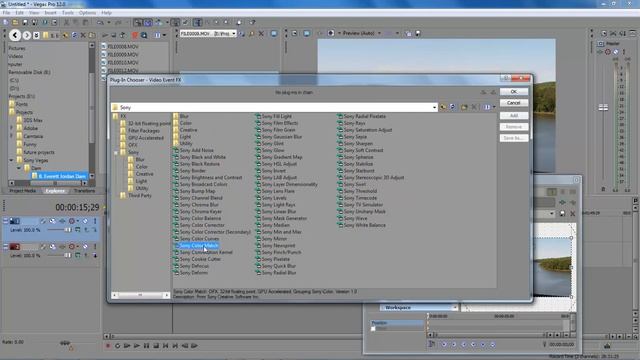The image size is (640, 360).
Task: Toggle Mask checkbox in Pan/Crop keyframe list
Action: 373,329
